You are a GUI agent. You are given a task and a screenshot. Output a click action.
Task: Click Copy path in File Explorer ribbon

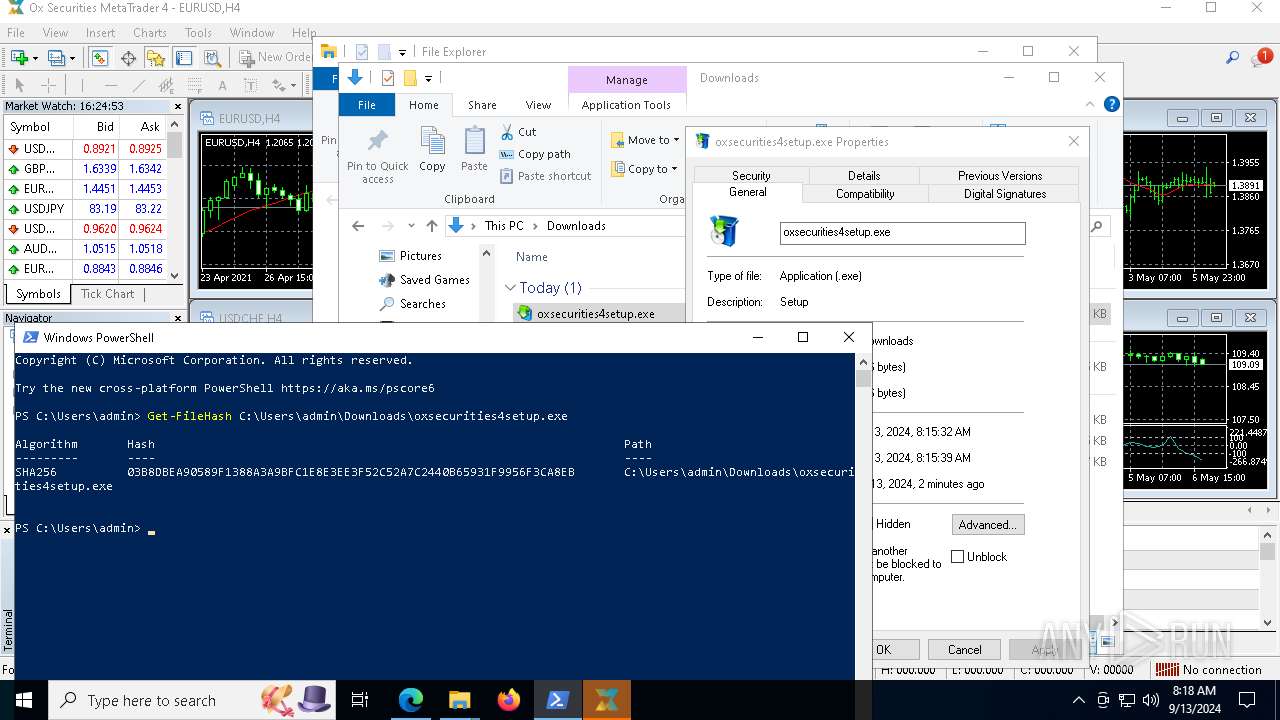pyautogui.click(x=535, y=154)
